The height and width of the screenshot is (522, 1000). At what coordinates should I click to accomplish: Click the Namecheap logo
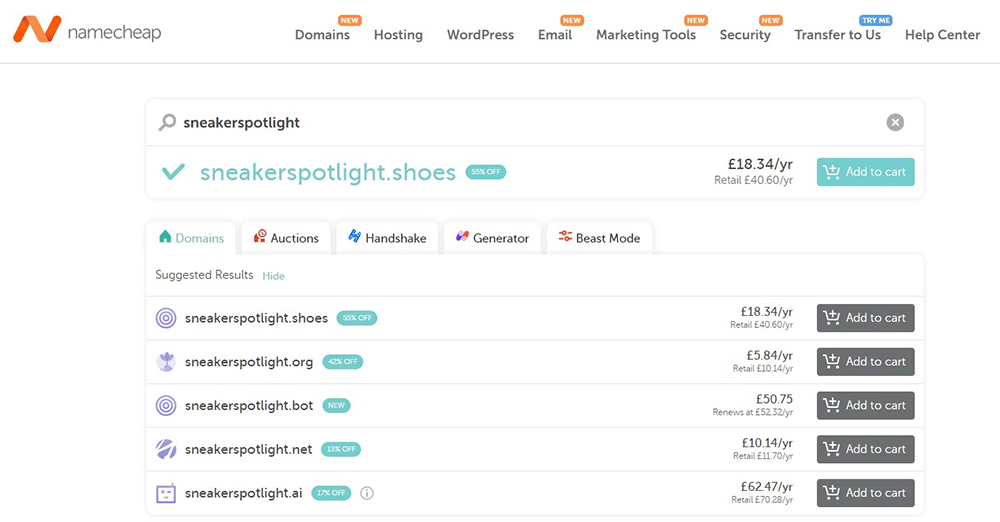87,31
